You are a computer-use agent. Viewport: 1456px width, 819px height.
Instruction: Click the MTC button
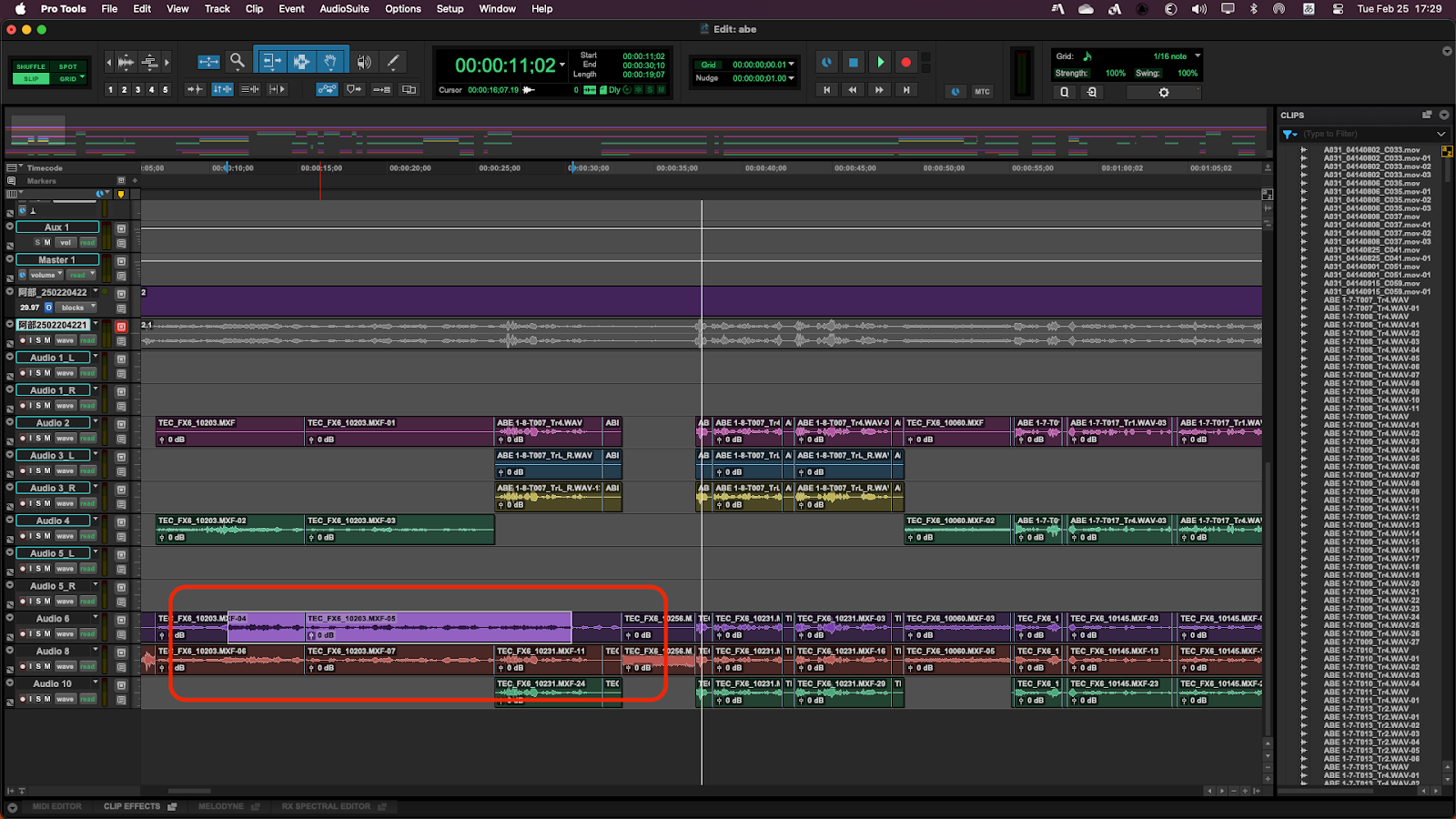pos(982,92)
